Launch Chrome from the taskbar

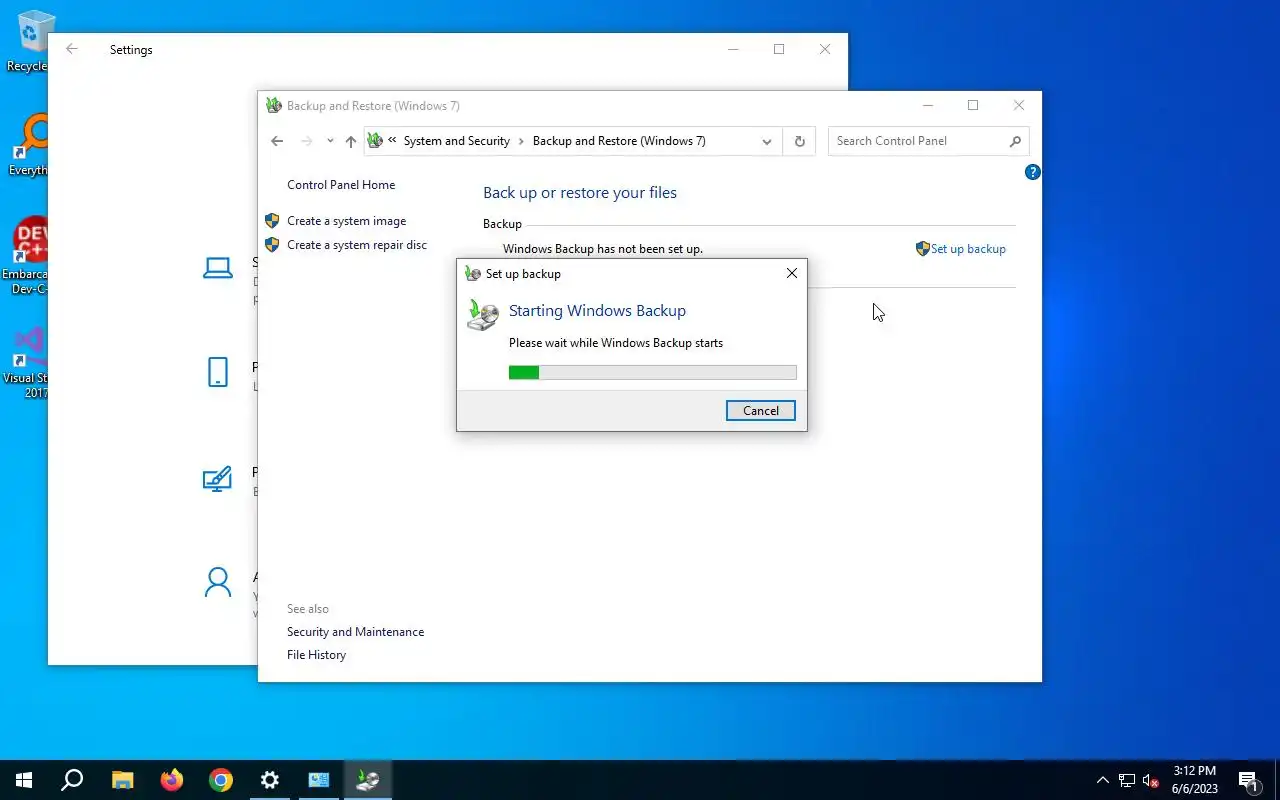pos(221,780)
